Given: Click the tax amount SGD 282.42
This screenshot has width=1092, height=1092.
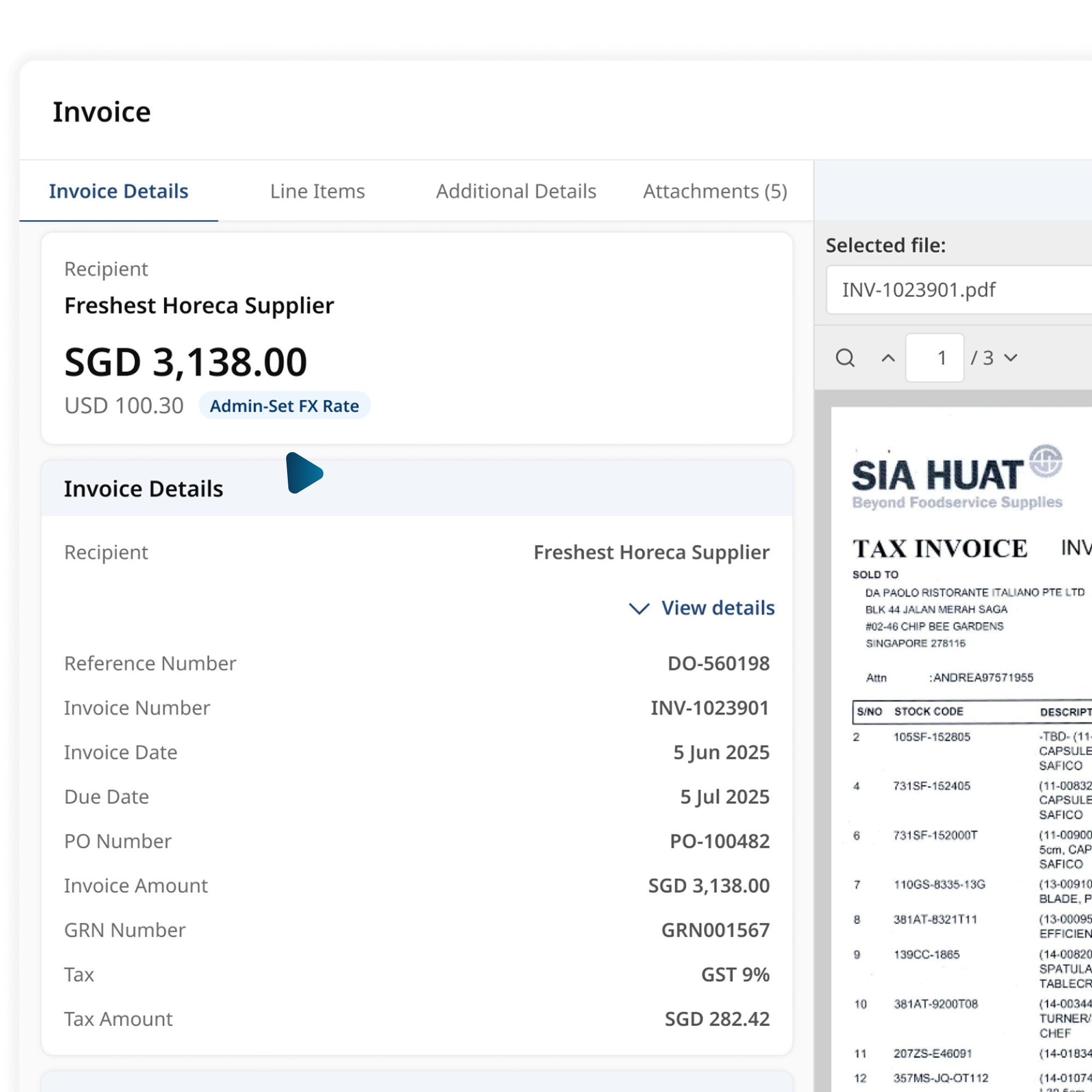Looking at the screenshot, I should coord(717,1019).
